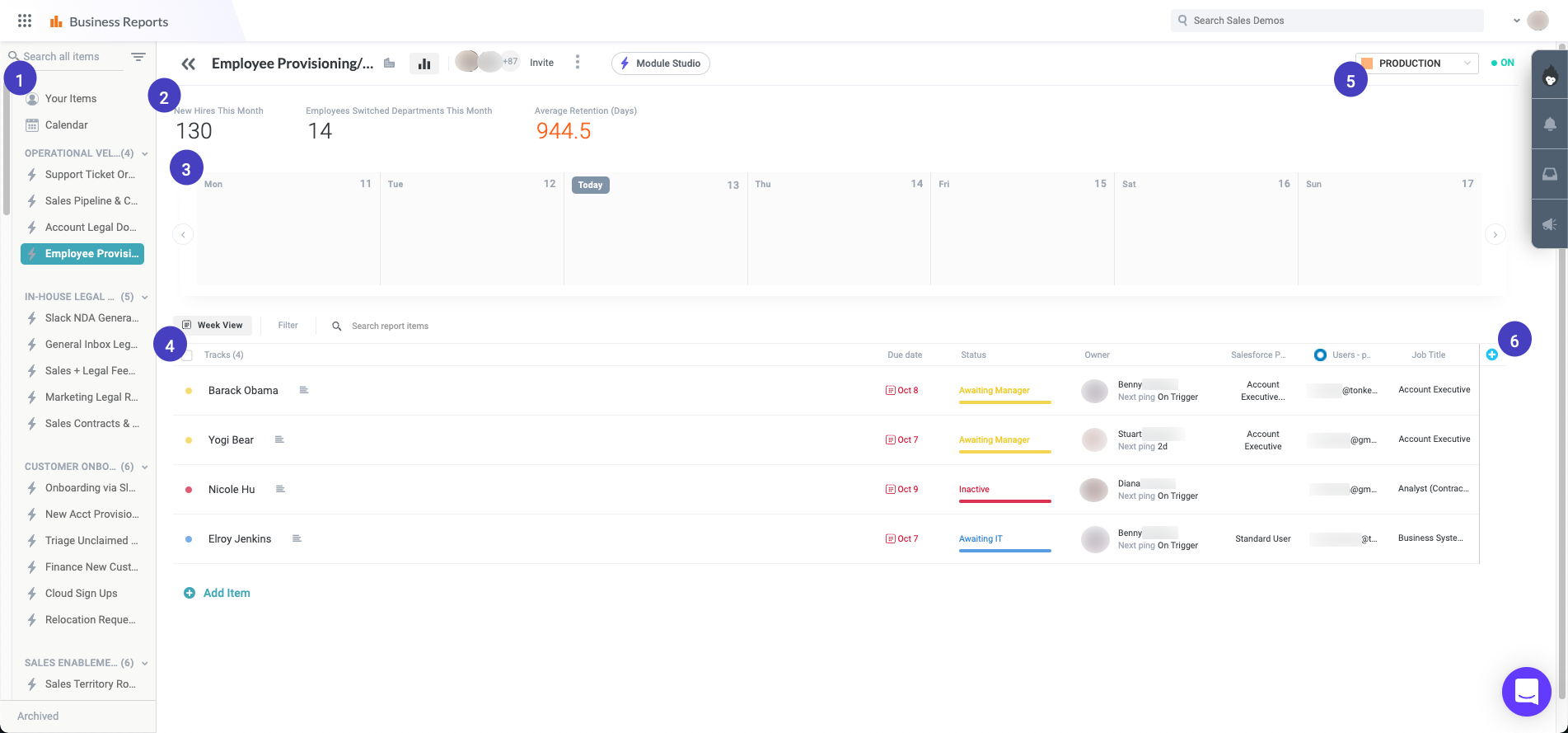This screenshot has height=733, width=1568.
Task: Open the chat support bubble
Action: coord(1526,691)
